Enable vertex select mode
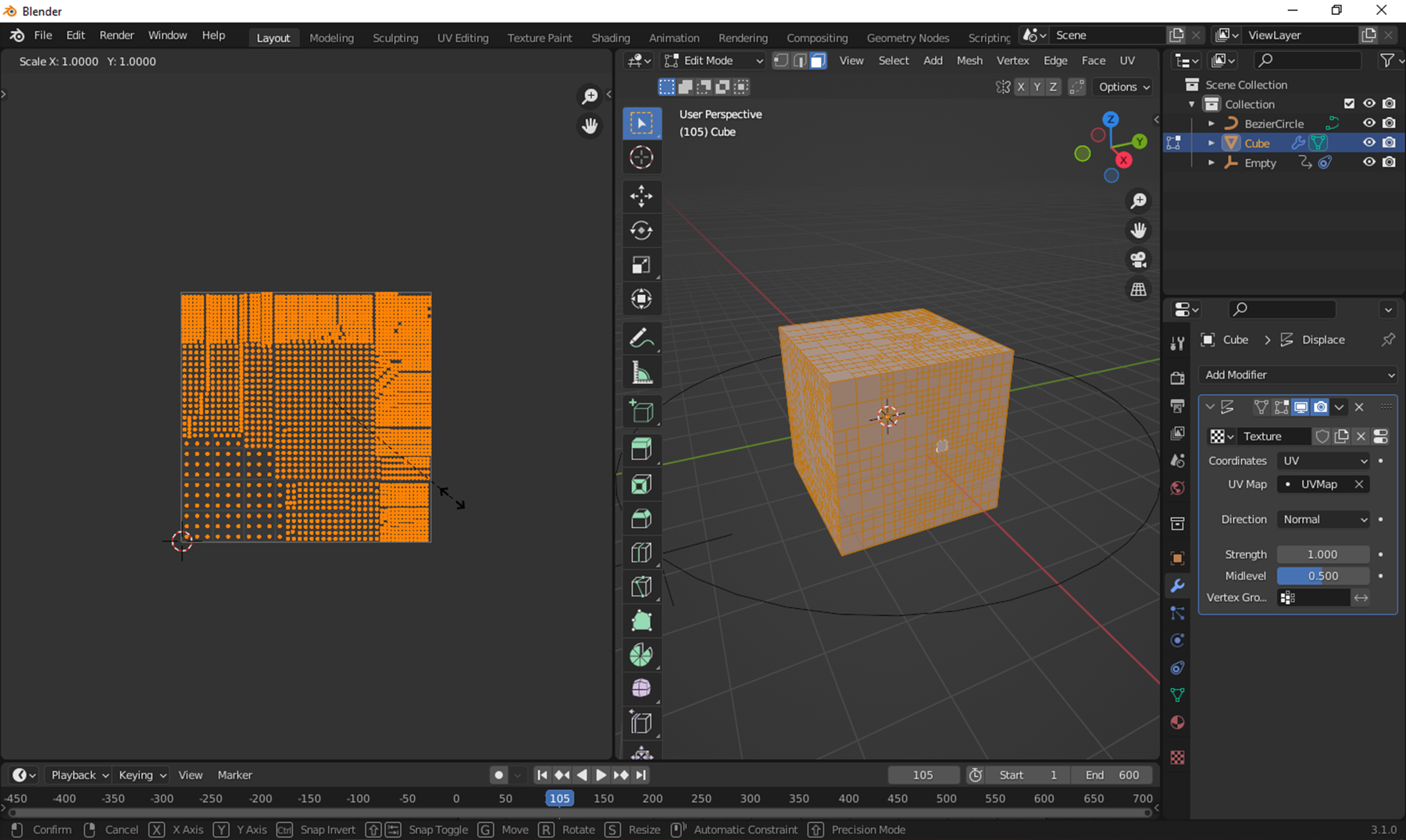Viewport: 1406px width, 840px height. pyautogui.click(x=780, y=61)
